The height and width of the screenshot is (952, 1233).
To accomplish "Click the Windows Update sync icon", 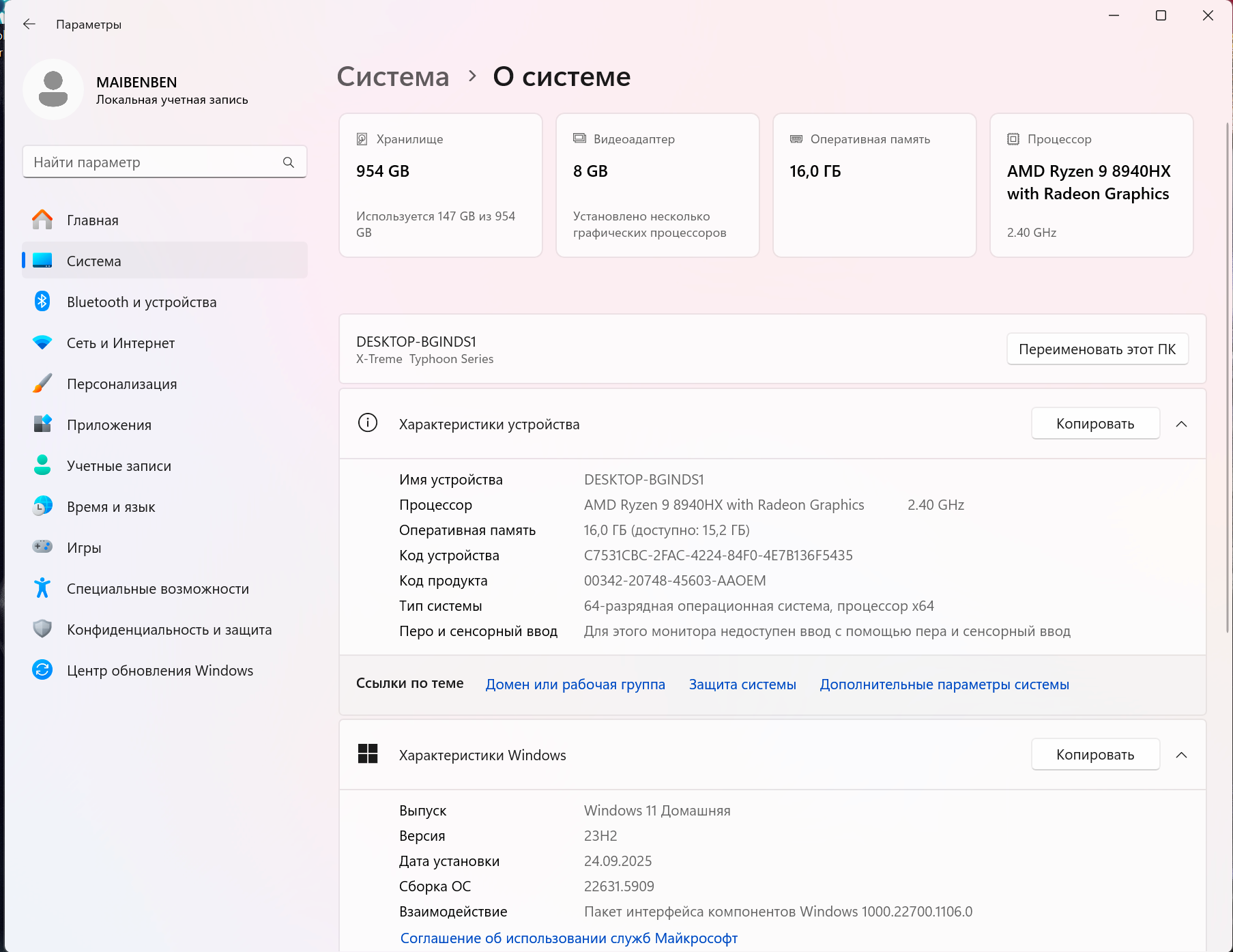I will click(42, 670).
